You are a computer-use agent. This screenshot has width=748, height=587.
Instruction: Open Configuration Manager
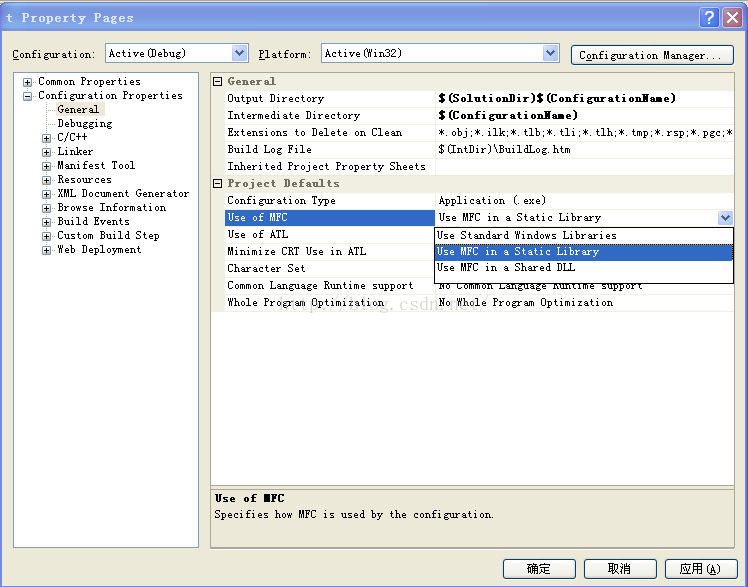click(652, 55)
